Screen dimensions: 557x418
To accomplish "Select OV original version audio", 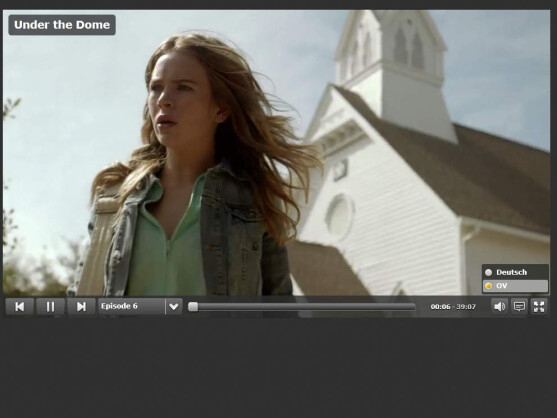I will [515, 286].
